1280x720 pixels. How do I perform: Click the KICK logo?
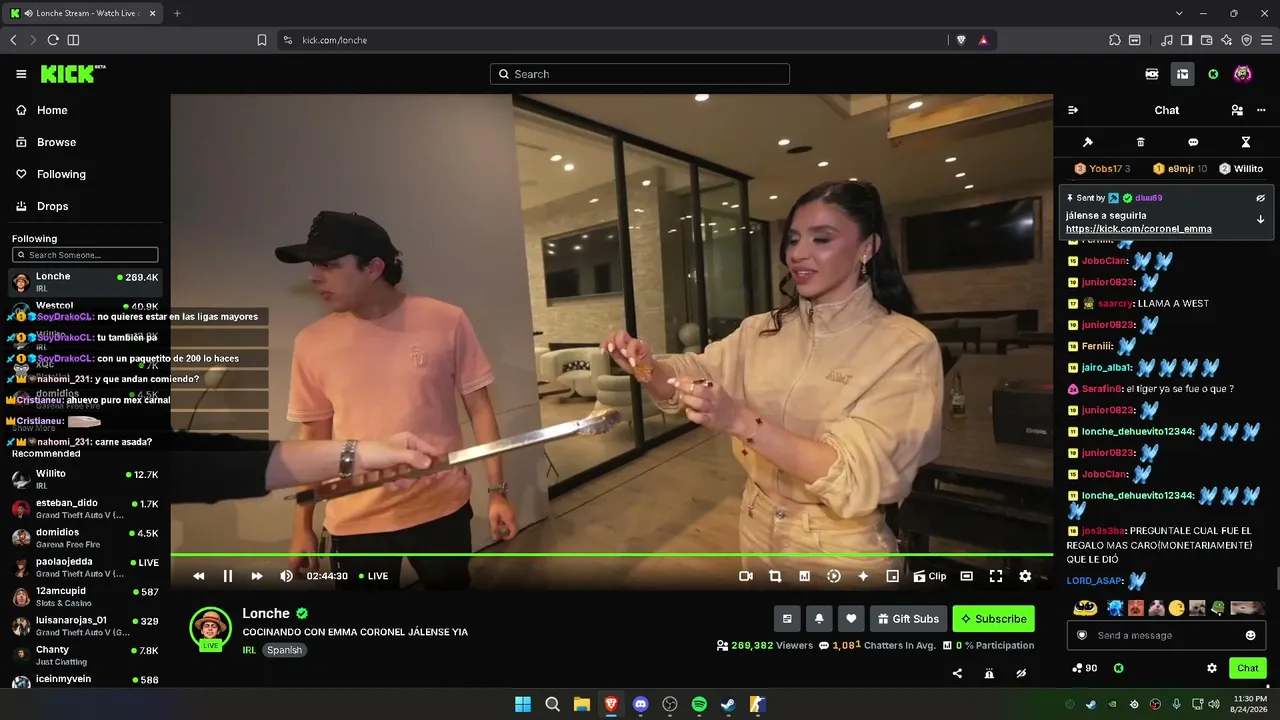coord(73,74)
